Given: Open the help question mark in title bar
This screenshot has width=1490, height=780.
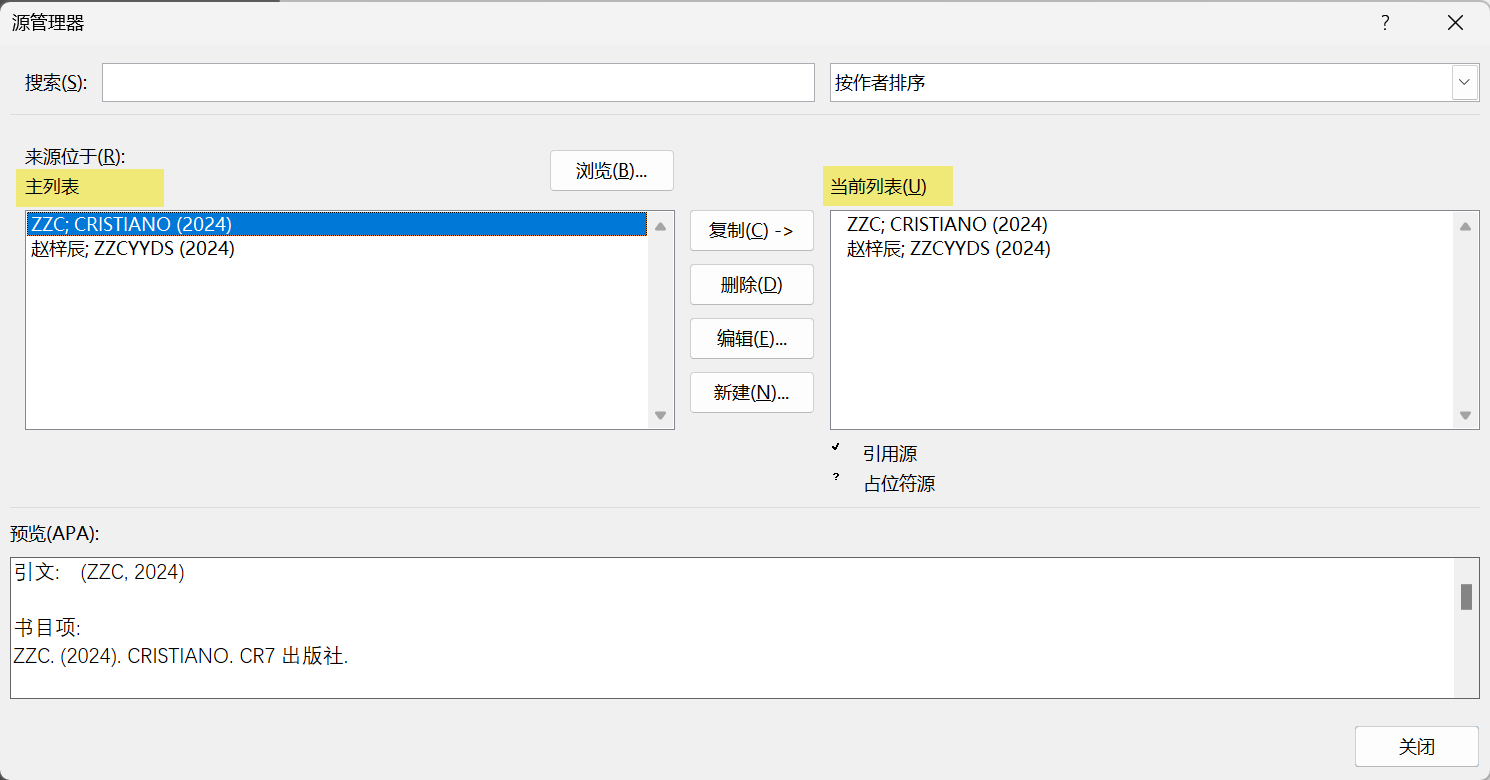Looking at the screenshot, I should pos(1385,23).
